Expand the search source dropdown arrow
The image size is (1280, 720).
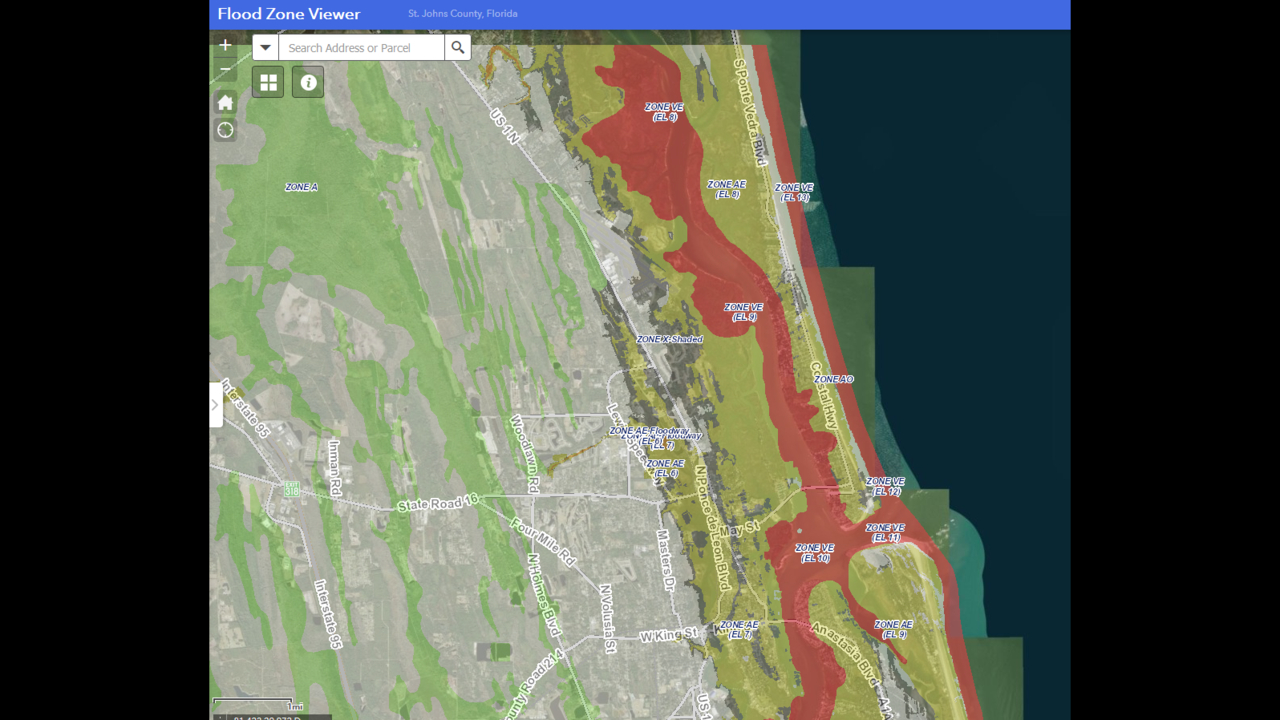click(265, 47)
